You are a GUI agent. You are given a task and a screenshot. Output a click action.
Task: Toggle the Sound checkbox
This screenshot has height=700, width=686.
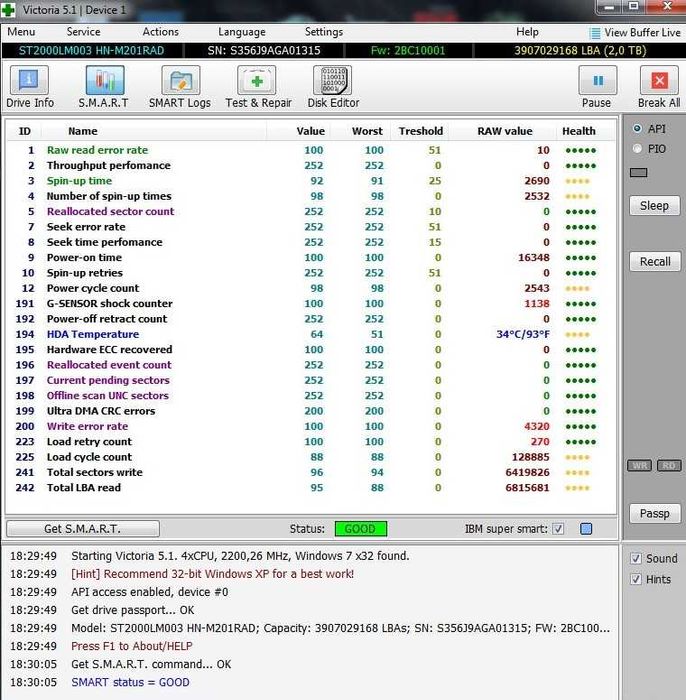click(x=636, y=558)
